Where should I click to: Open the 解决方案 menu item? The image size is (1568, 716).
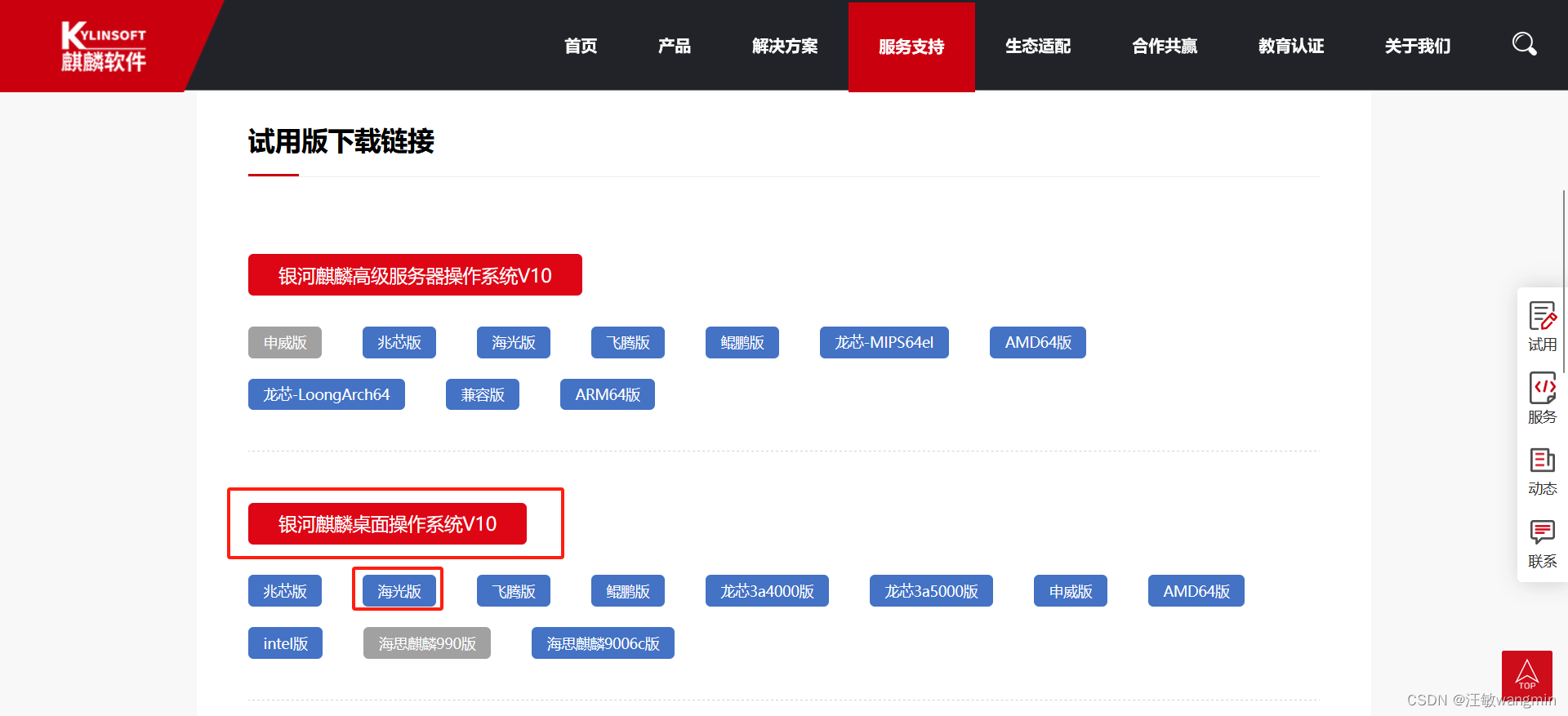tap(785, 46)
